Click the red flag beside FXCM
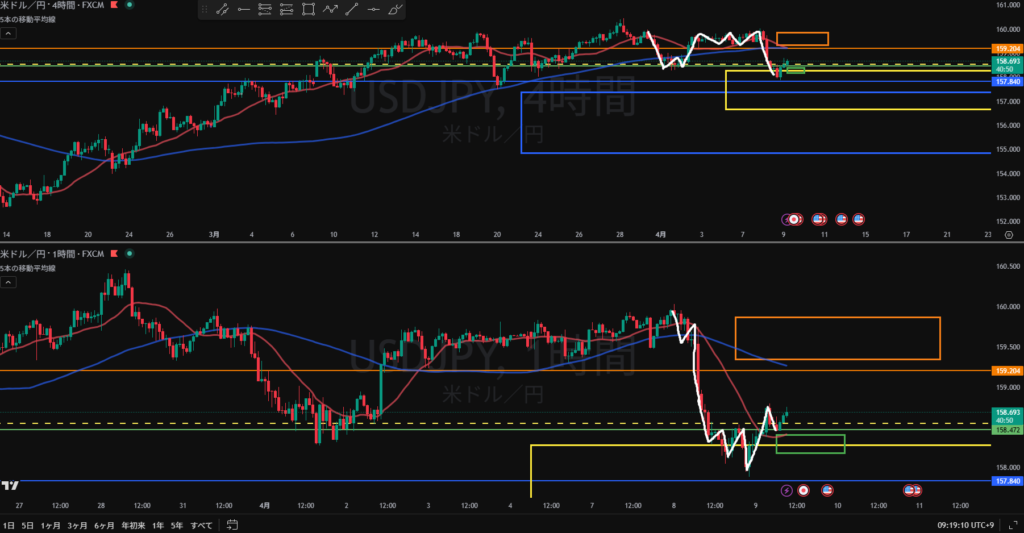 click(x=113, y=5)
